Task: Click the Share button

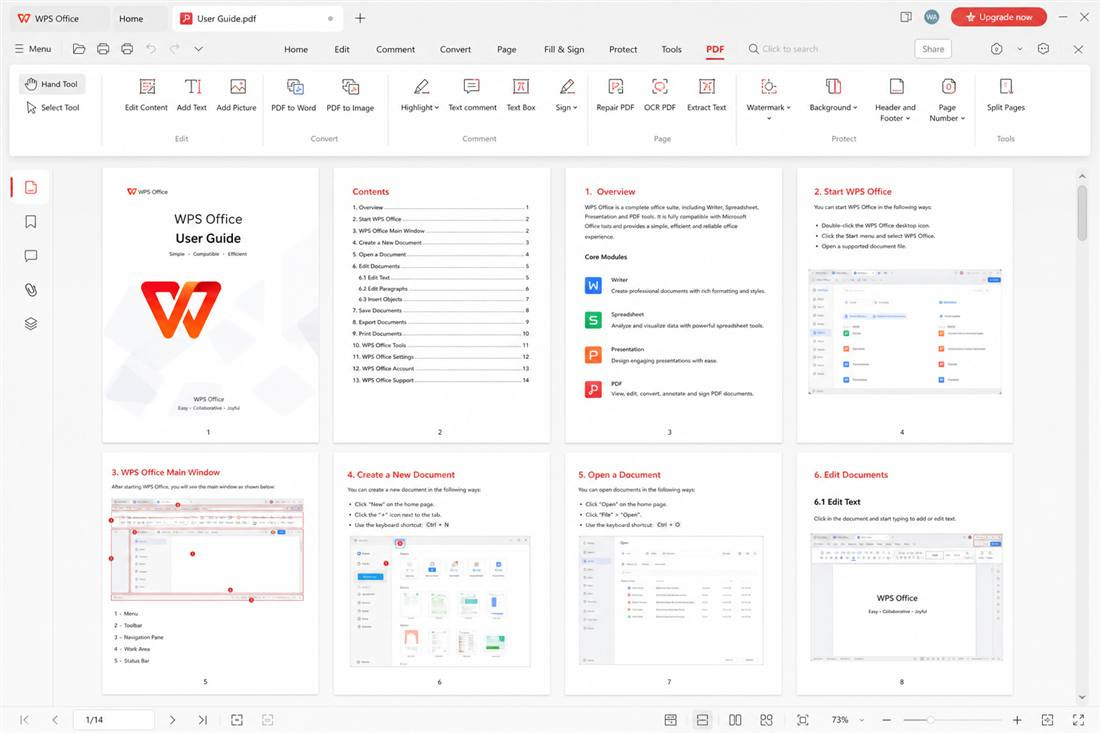Action: [x=933, y=49]
